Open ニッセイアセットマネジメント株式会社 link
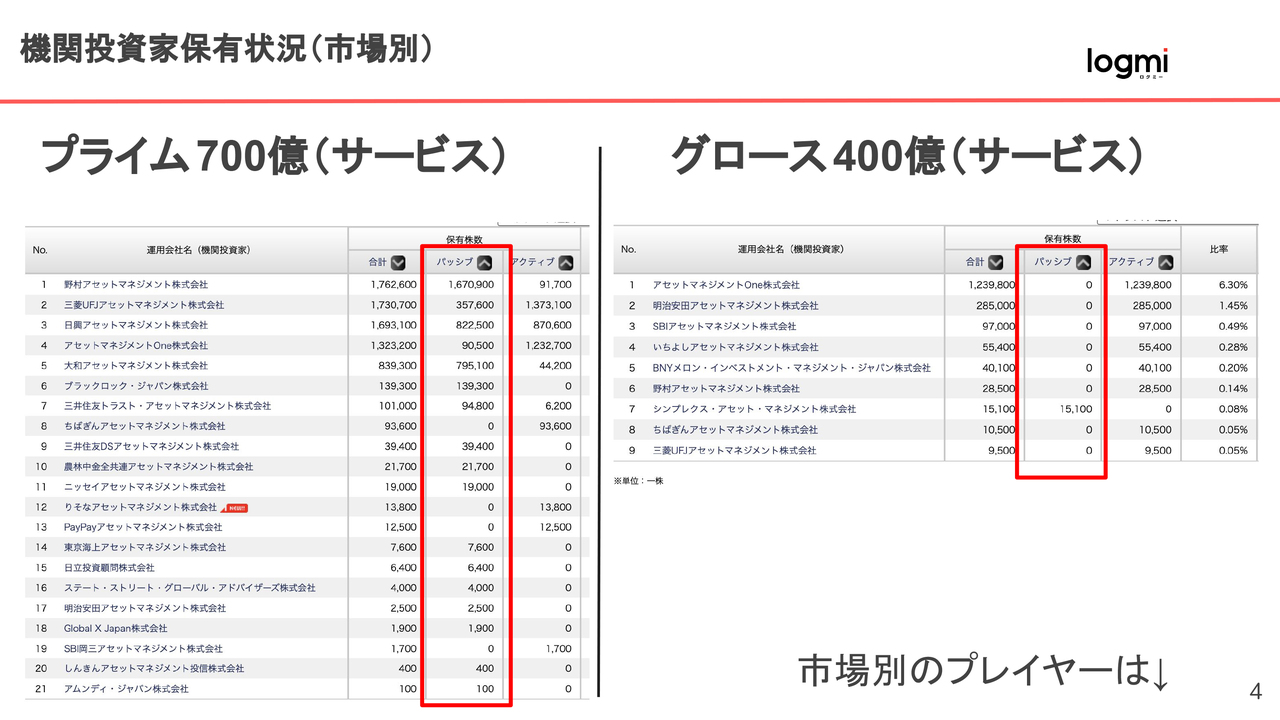The height and width of the screenshot is (720, 1280). pos(145,487)
